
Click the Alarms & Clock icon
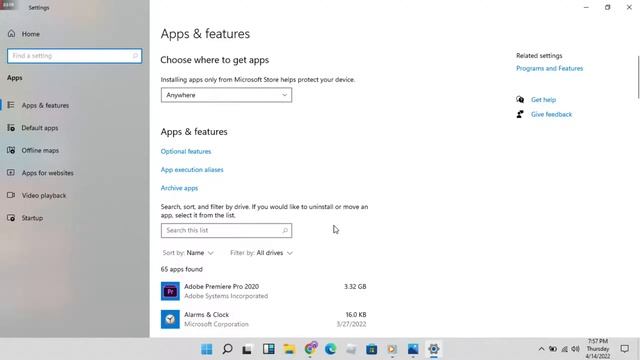(x=170, y=320)
